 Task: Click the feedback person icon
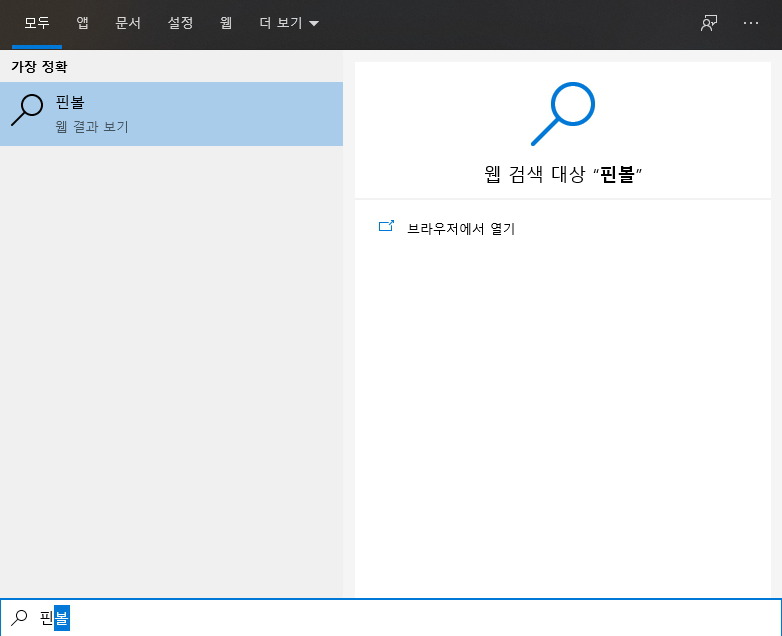coord(709,23)
